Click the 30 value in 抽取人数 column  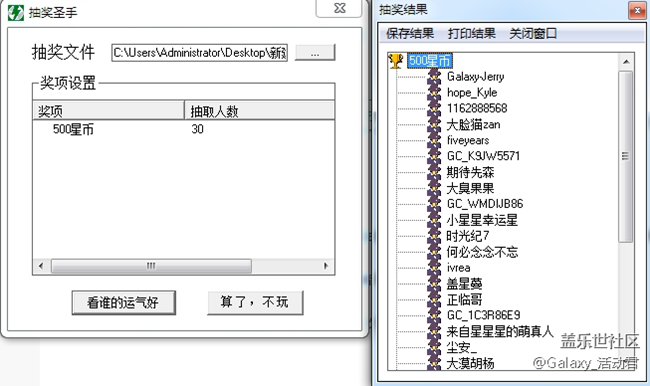tap(197, 129)
